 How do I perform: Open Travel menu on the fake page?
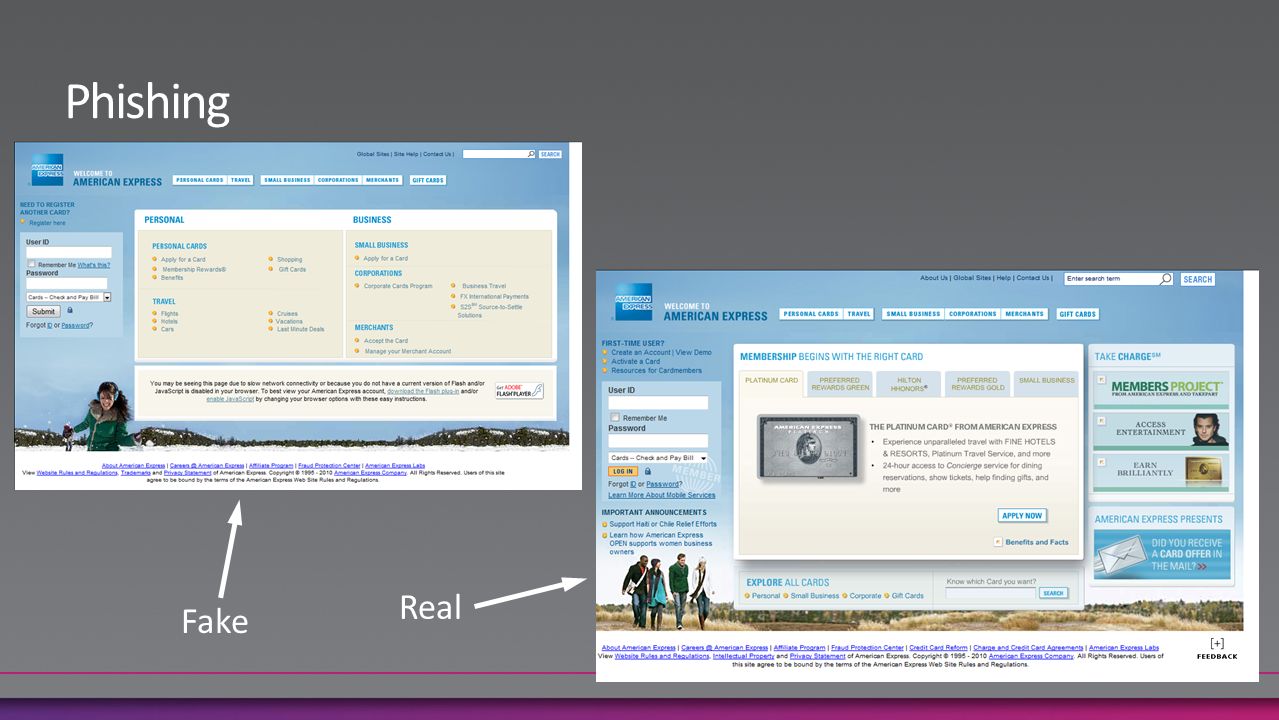tap(240, 180)
